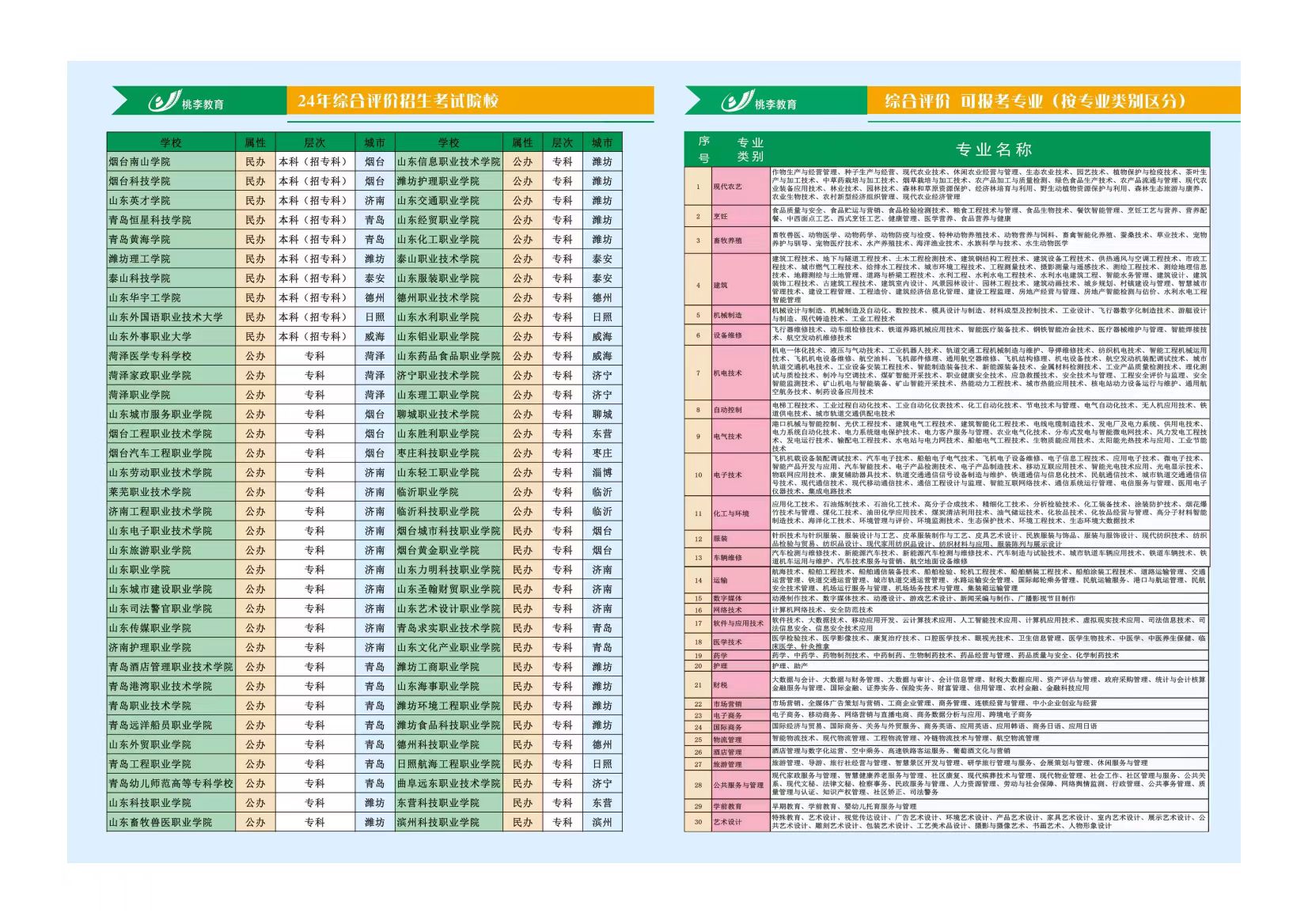The image size is (1308, 924).
Task: Click the 潍坊理工学院 school name
Action: coord(139,259)
